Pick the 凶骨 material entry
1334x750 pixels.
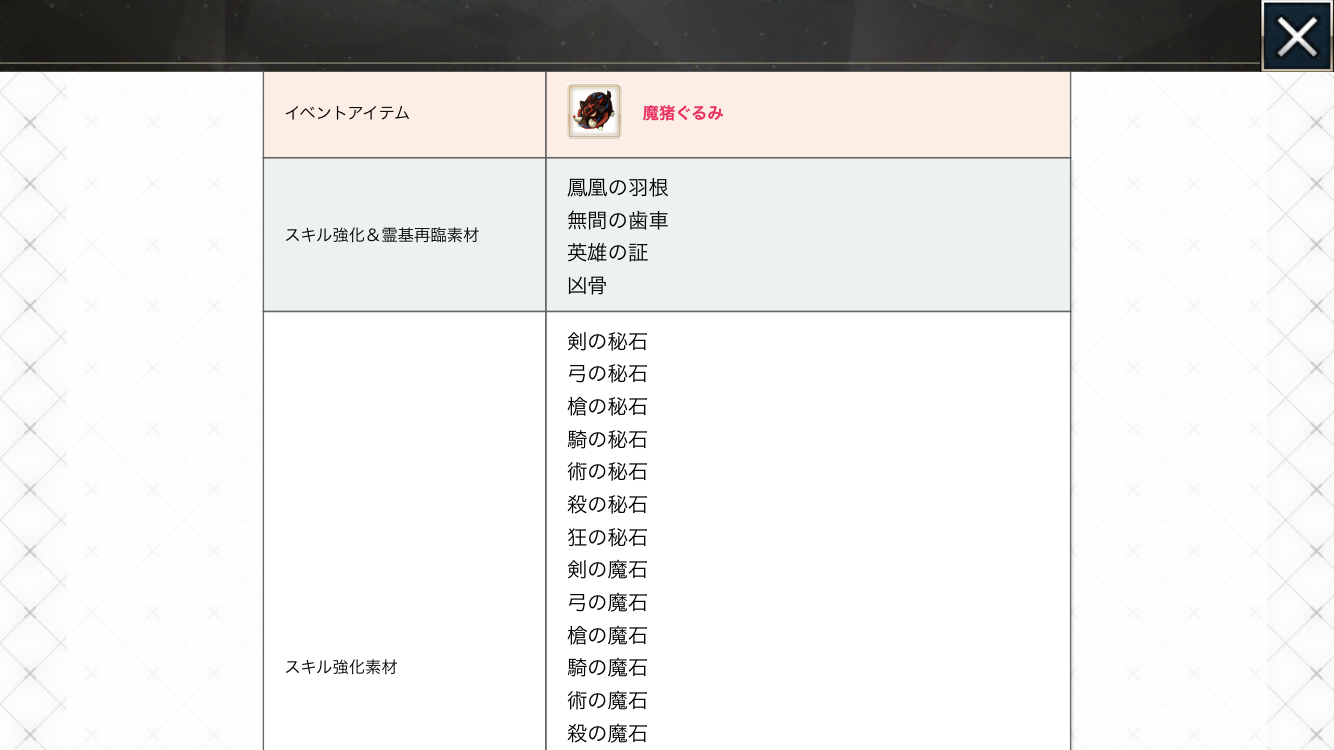587,286
